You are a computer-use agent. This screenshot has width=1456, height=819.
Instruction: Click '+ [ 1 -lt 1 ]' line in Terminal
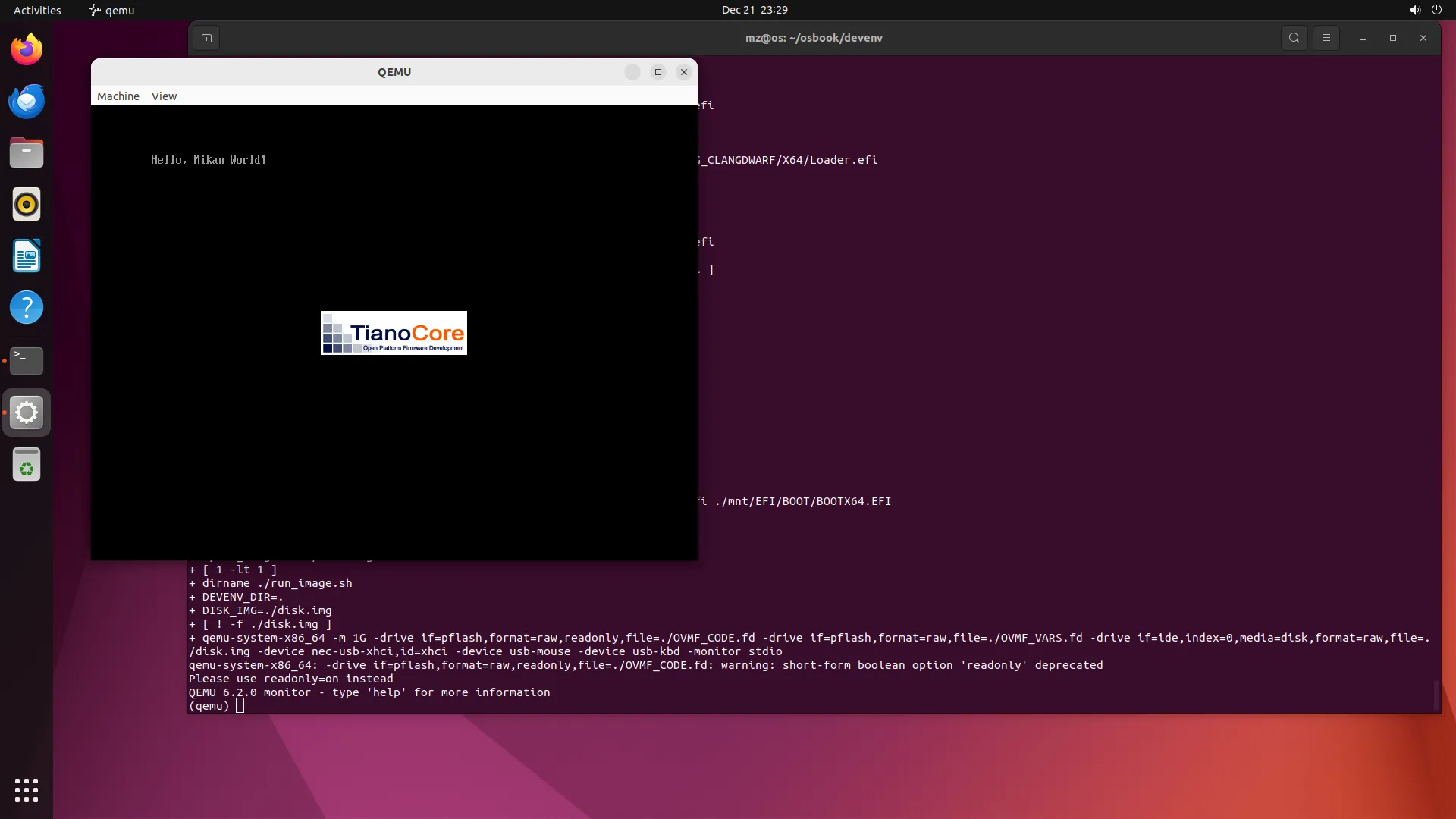tap(233, 570)
